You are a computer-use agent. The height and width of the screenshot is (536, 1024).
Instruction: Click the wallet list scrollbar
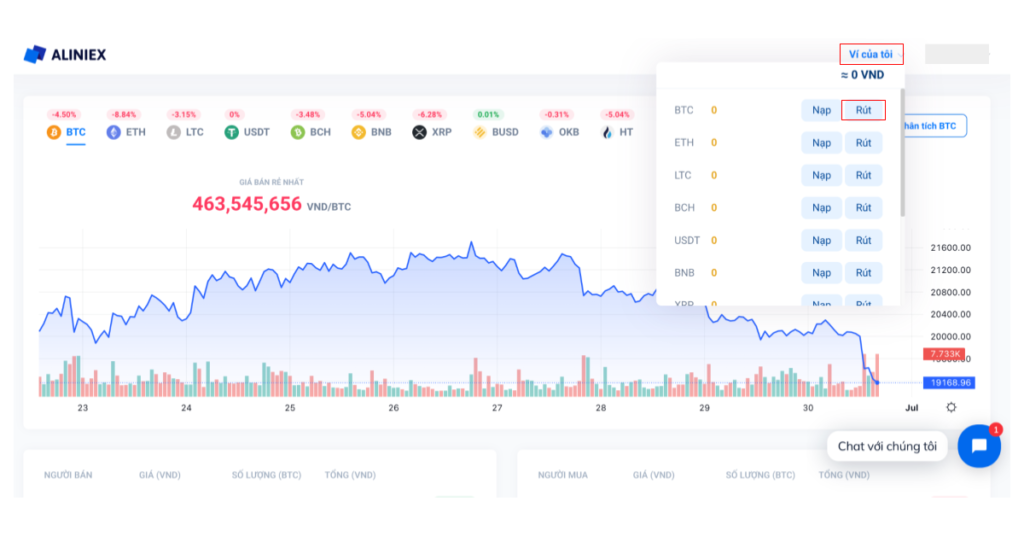point(902,150)
